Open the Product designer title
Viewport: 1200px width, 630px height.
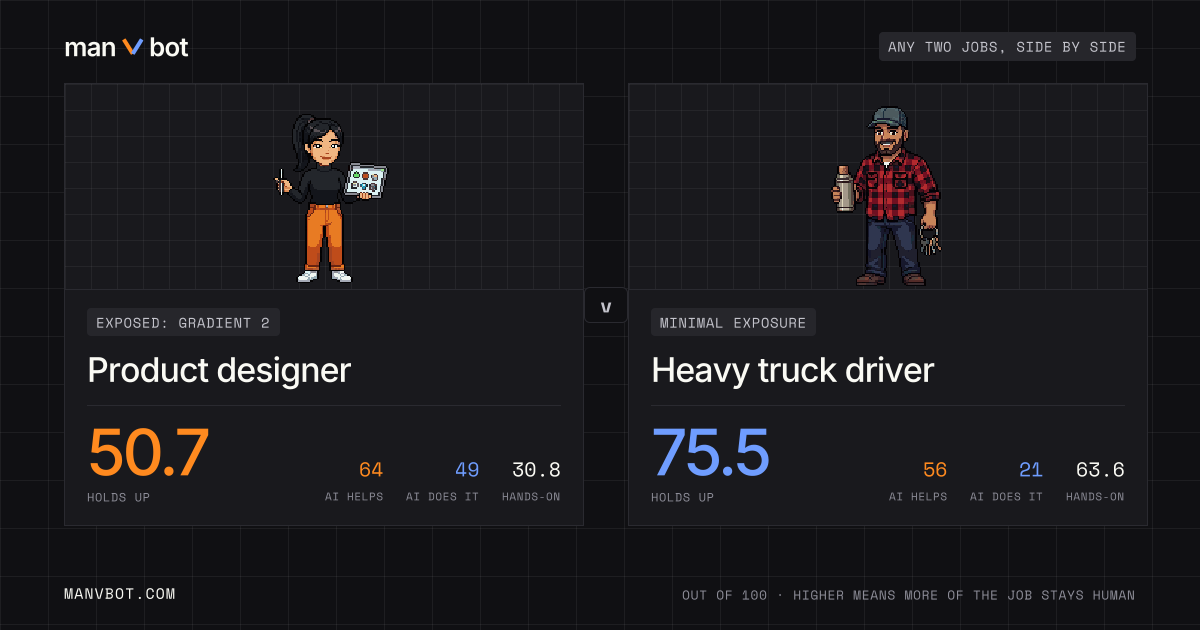[x=219, y=370]
